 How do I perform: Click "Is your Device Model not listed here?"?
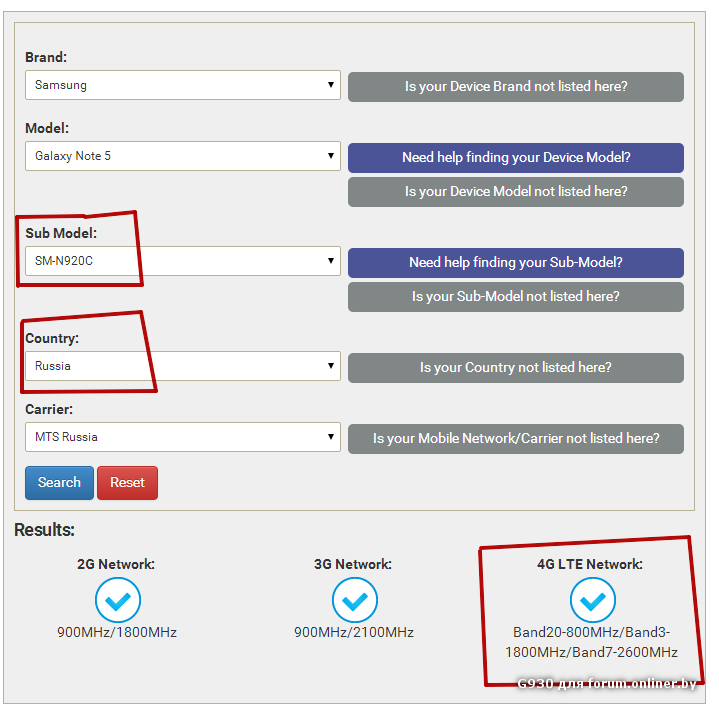point(516,192)
